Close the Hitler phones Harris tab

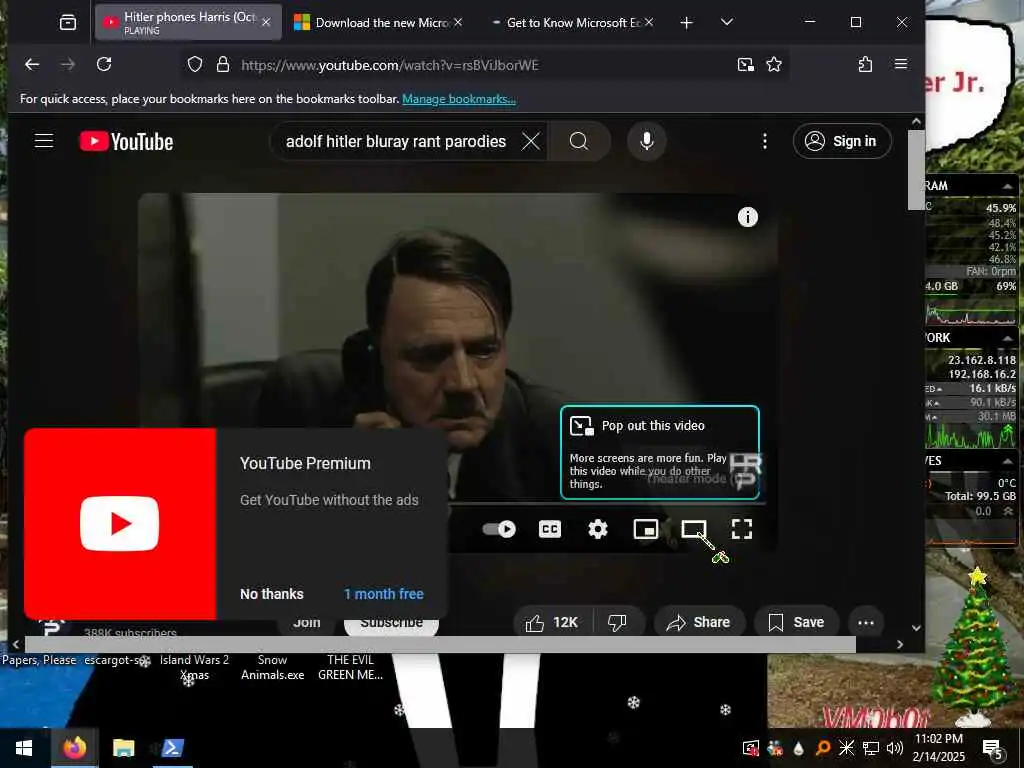click(266, 22)
